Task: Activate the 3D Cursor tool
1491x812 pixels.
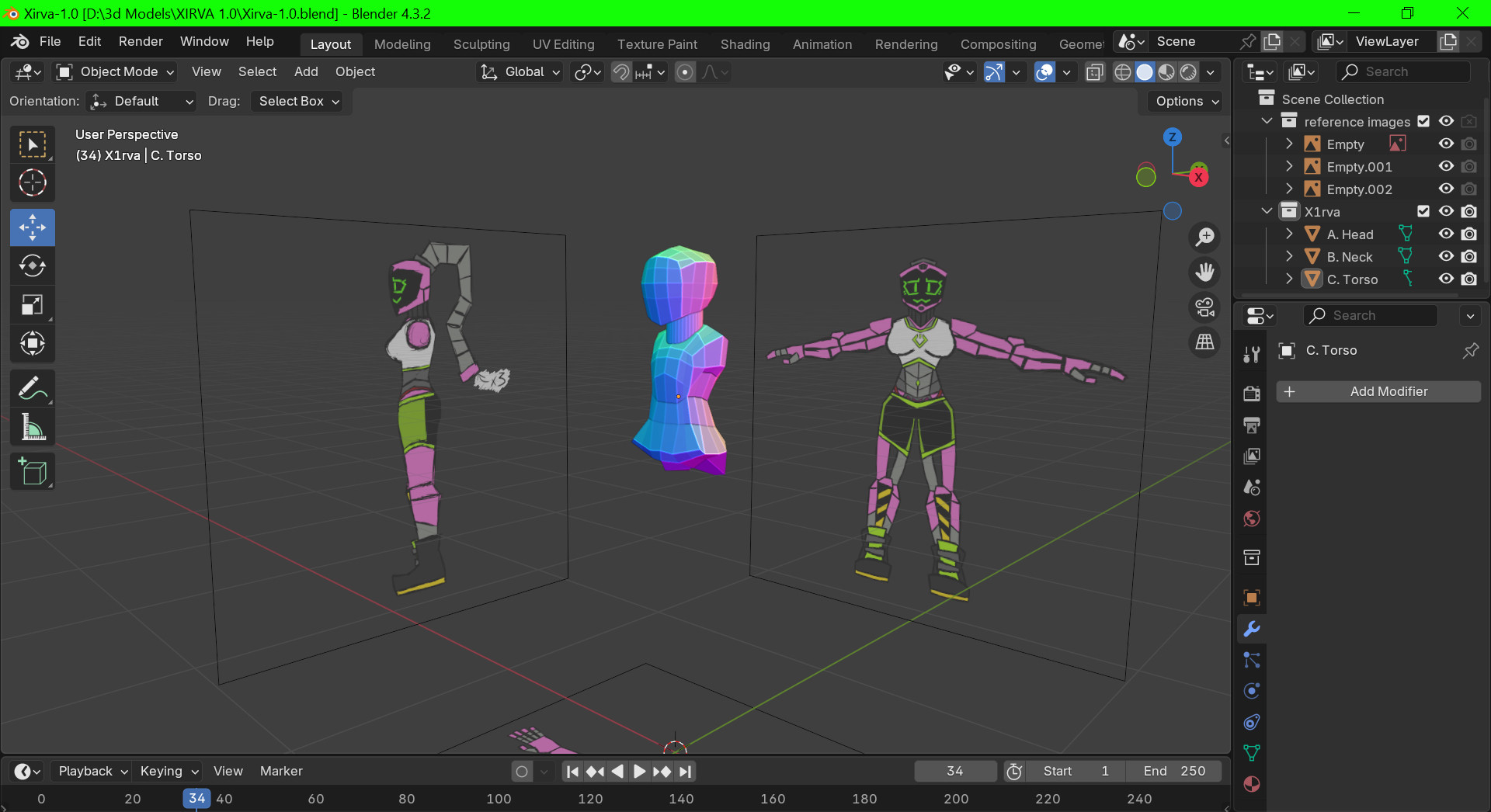Action: (x=33, y=183)
